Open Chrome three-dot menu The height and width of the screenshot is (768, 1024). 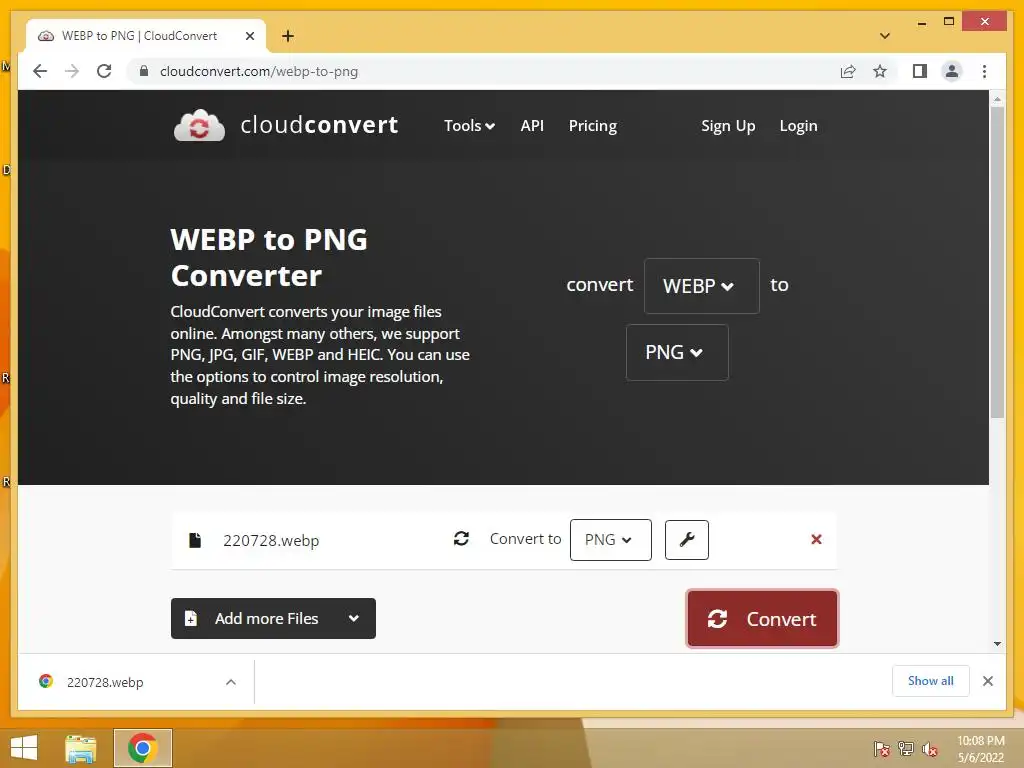(x=984, y=71)
